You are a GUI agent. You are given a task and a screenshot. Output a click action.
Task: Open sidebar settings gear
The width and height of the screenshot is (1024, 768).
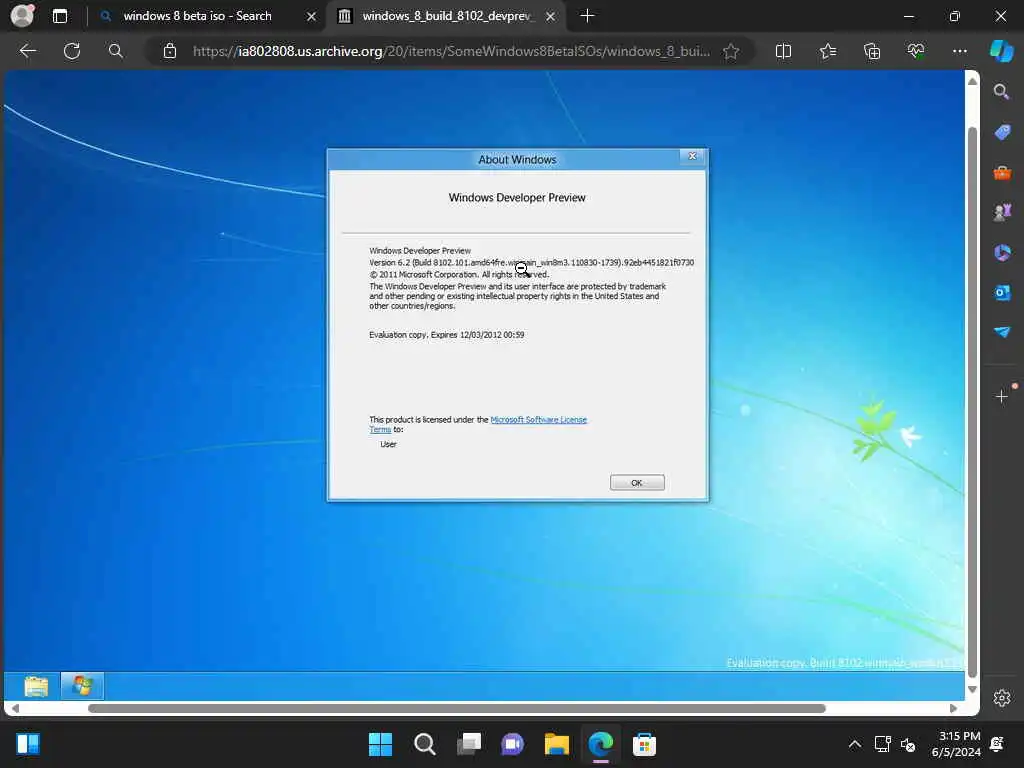tap(1002, 698)
